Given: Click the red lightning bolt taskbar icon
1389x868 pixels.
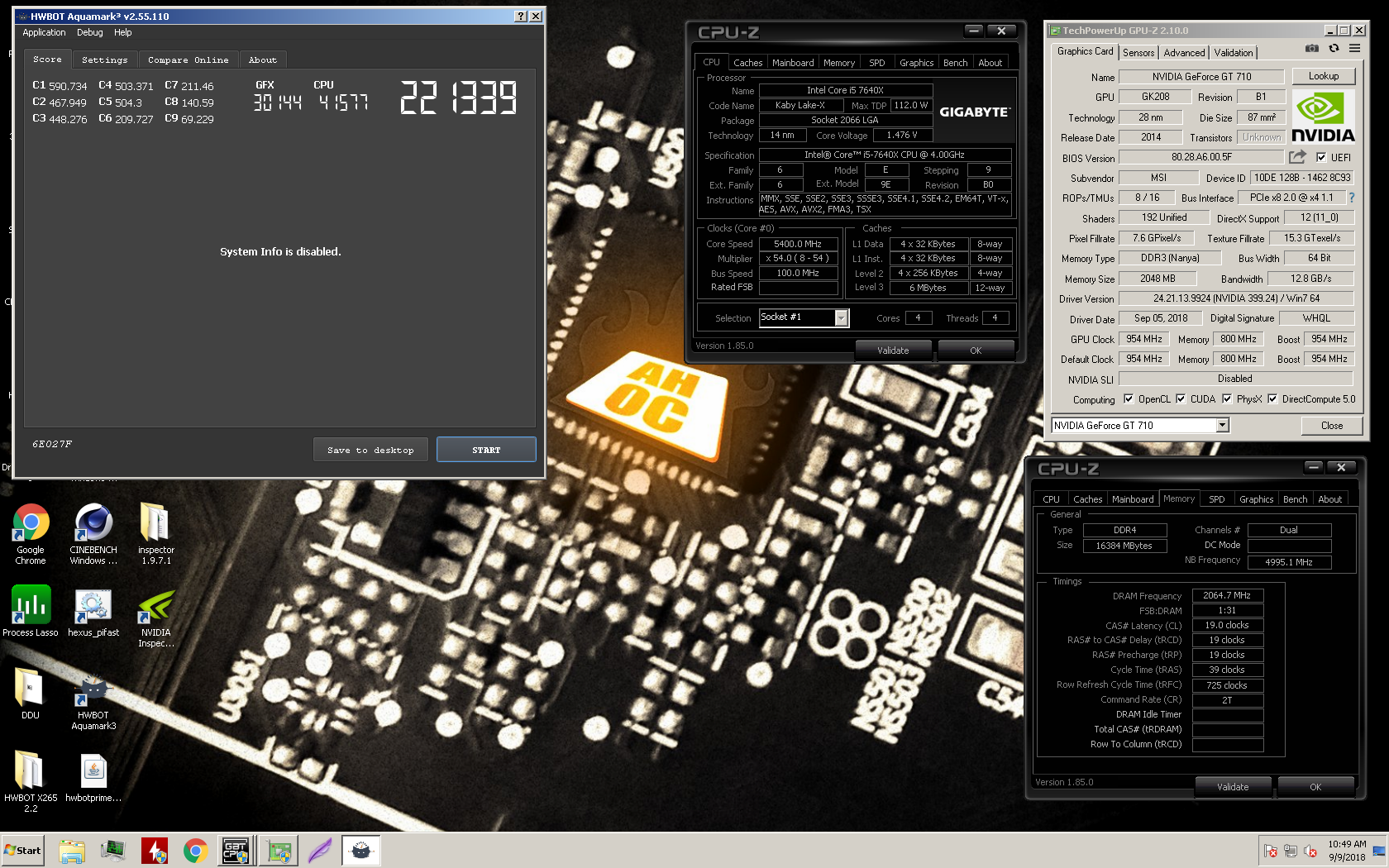Looking at the screenshot, I should (x=155, y=850).
